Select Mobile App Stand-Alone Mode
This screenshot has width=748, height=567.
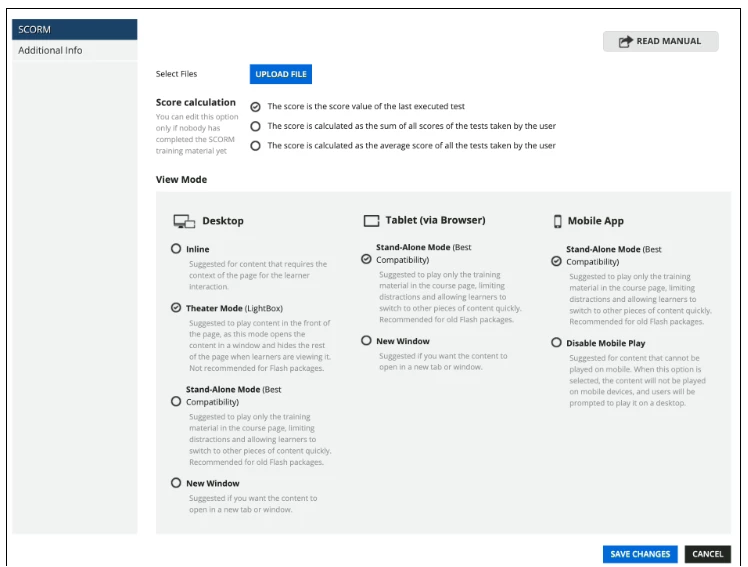click(x=556, y=261)
